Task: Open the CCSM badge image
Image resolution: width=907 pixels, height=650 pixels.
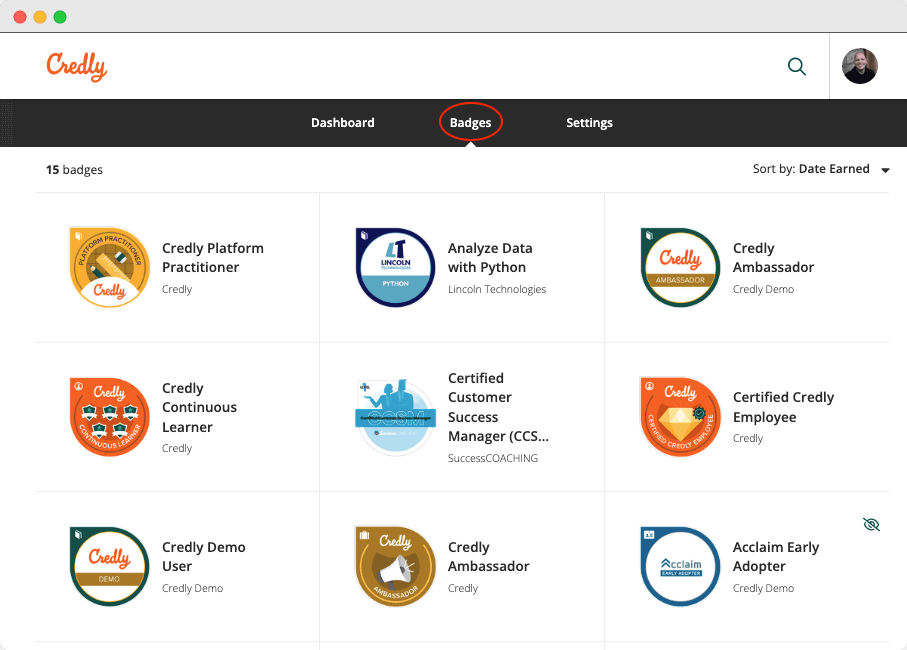Action: (395, 417)
